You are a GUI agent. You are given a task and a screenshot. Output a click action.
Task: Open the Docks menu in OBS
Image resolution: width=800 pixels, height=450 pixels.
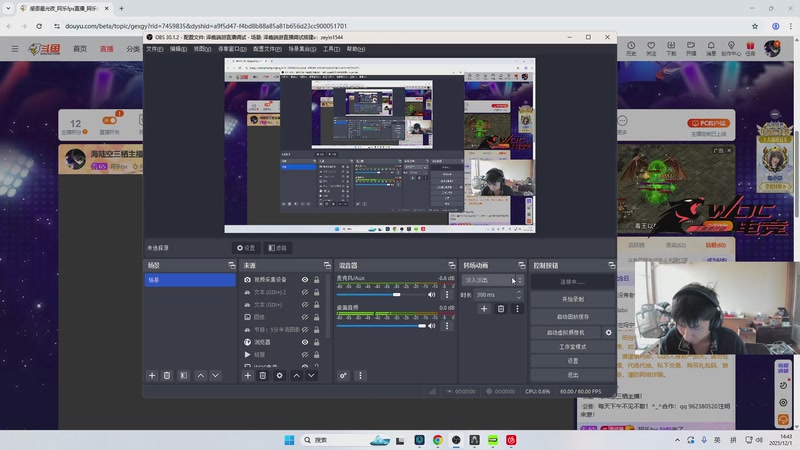pos(232,49)
